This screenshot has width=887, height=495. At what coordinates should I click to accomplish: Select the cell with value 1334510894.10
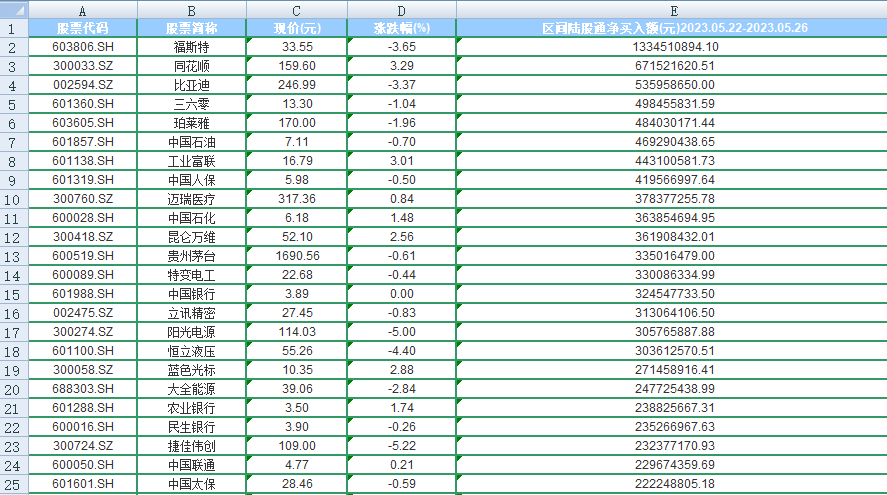pos(672,47)
